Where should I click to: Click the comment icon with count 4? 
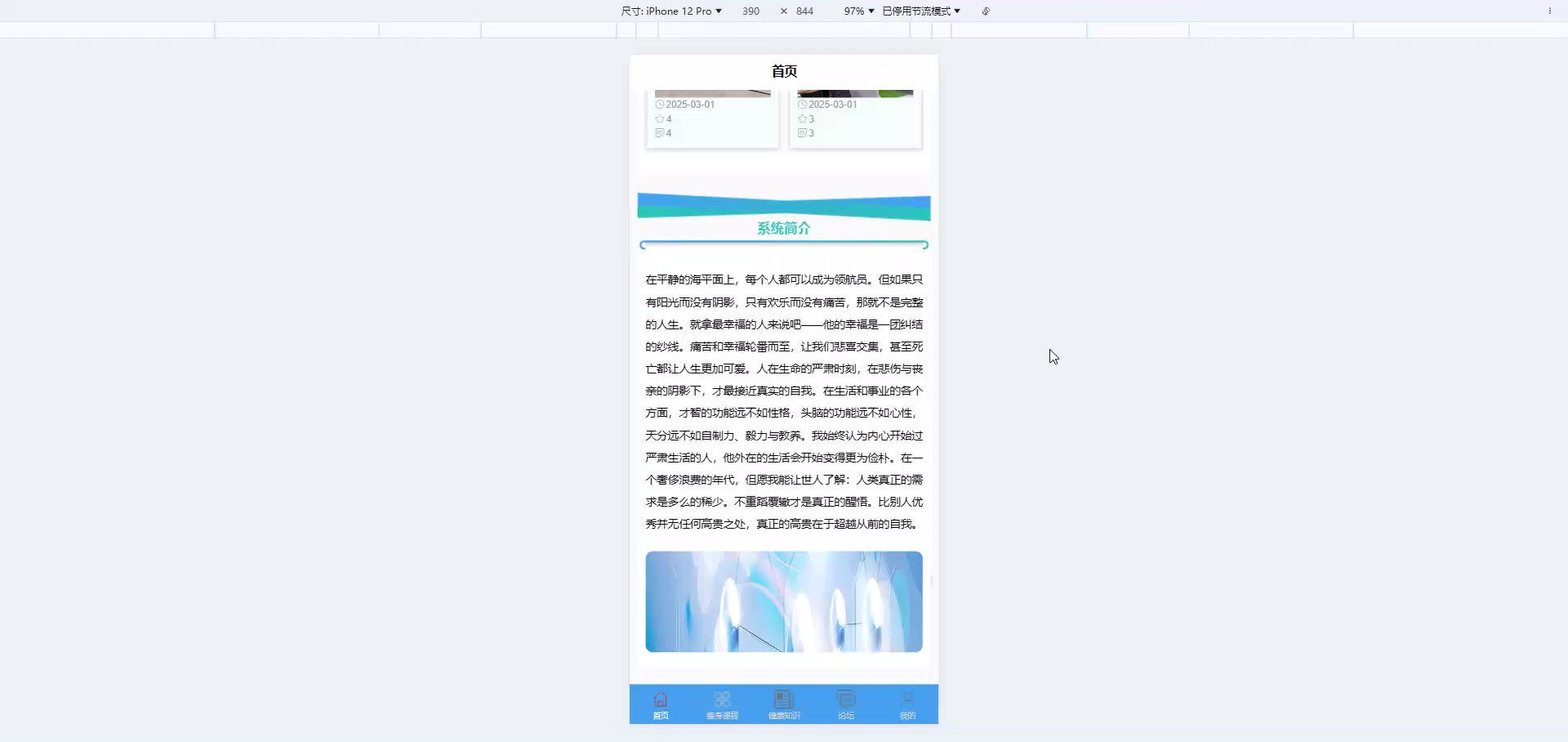click(x=659, y=133)
